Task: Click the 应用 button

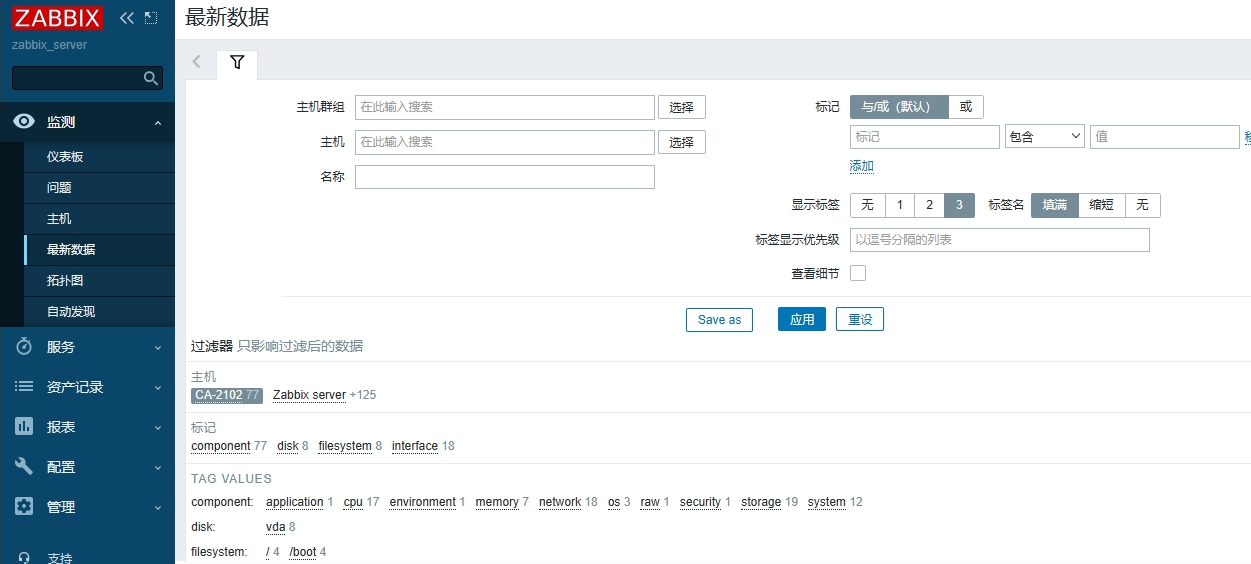Action: 802,320
